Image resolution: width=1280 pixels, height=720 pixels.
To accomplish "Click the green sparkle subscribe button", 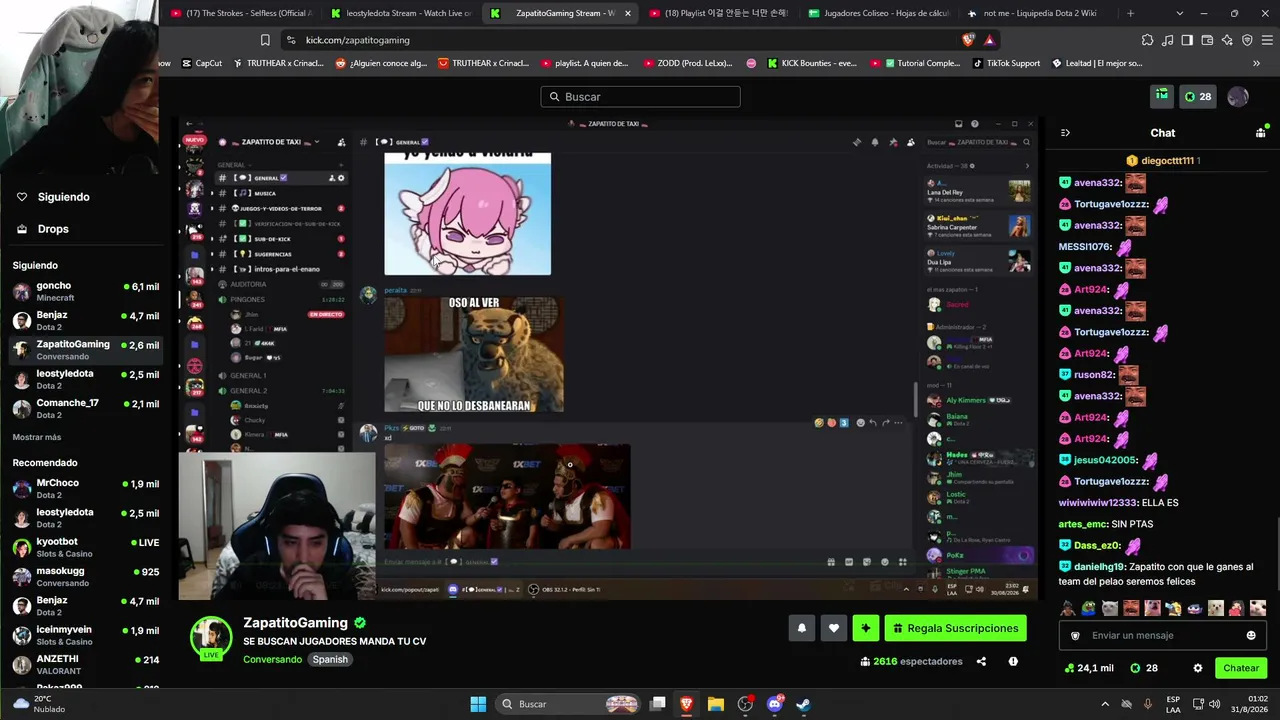I will click(865, 628).
